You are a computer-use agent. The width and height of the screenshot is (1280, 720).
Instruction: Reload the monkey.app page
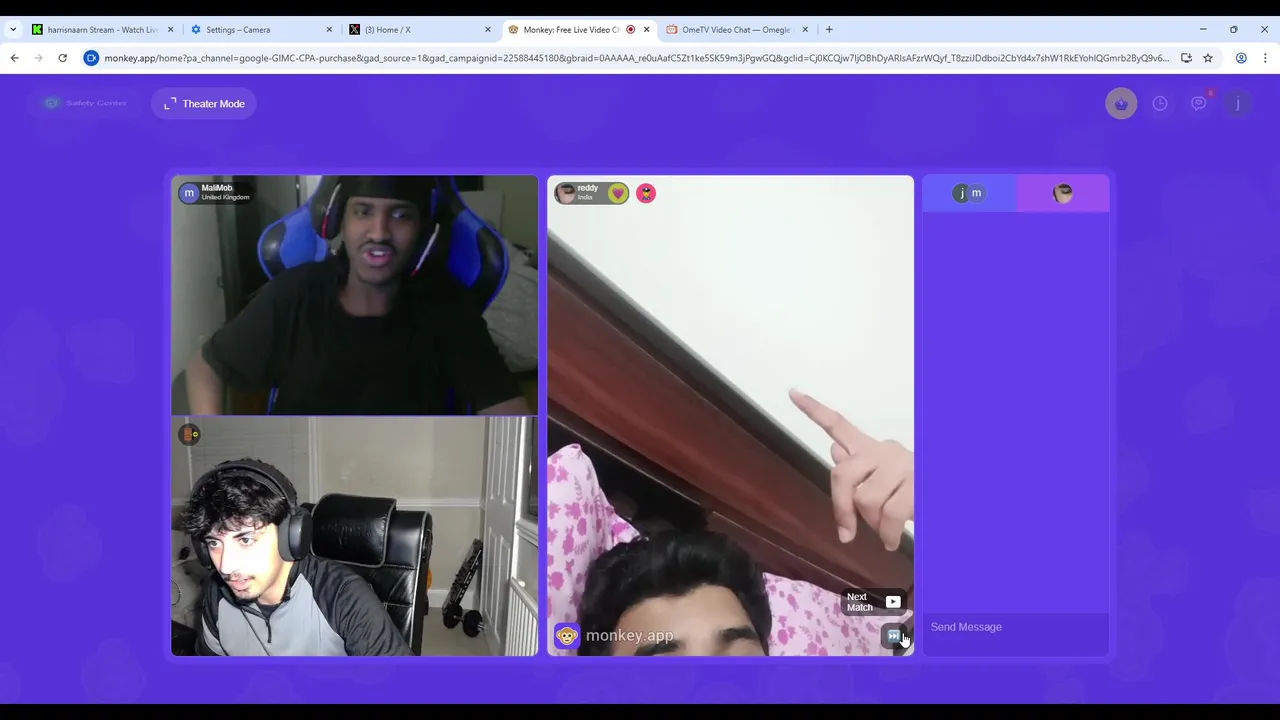(x=62, y=58)
